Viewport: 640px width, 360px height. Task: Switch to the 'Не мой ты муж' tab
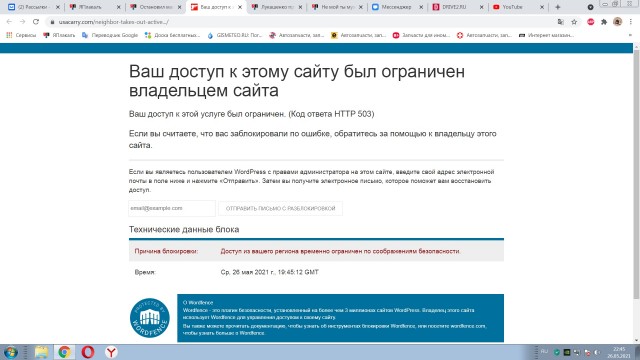point(336,7)
